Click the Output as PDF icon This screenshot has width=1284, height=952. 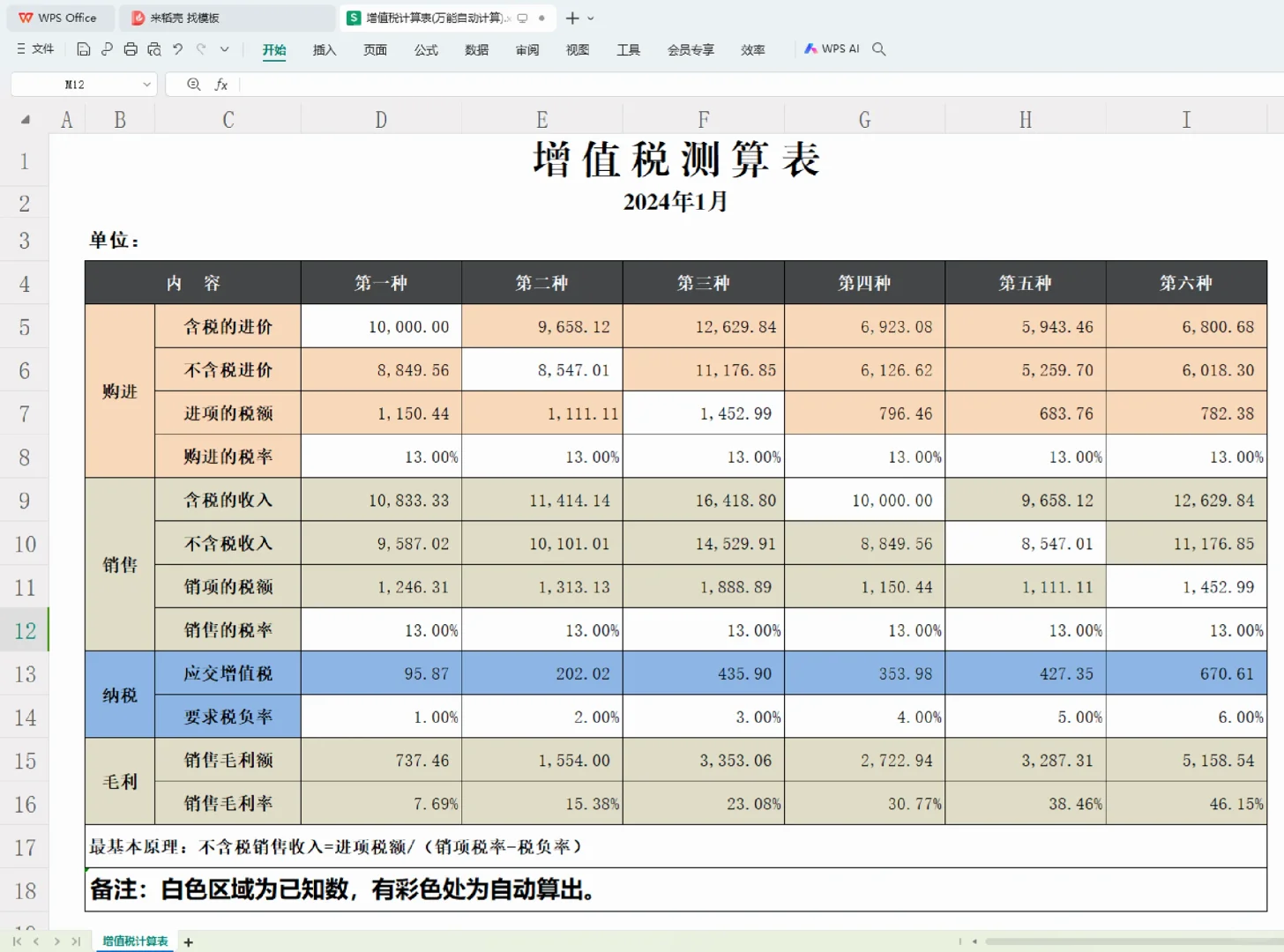(x=107, y=50)
